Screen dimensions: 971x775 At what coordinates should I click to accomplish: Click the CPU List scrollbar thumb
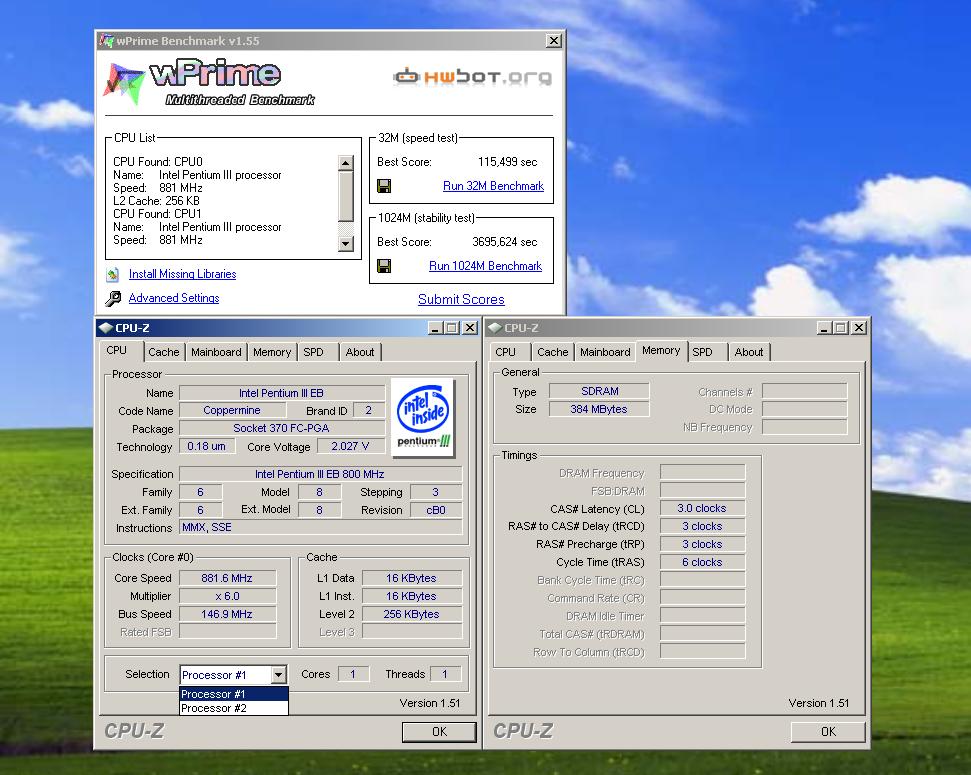[346, 196]
